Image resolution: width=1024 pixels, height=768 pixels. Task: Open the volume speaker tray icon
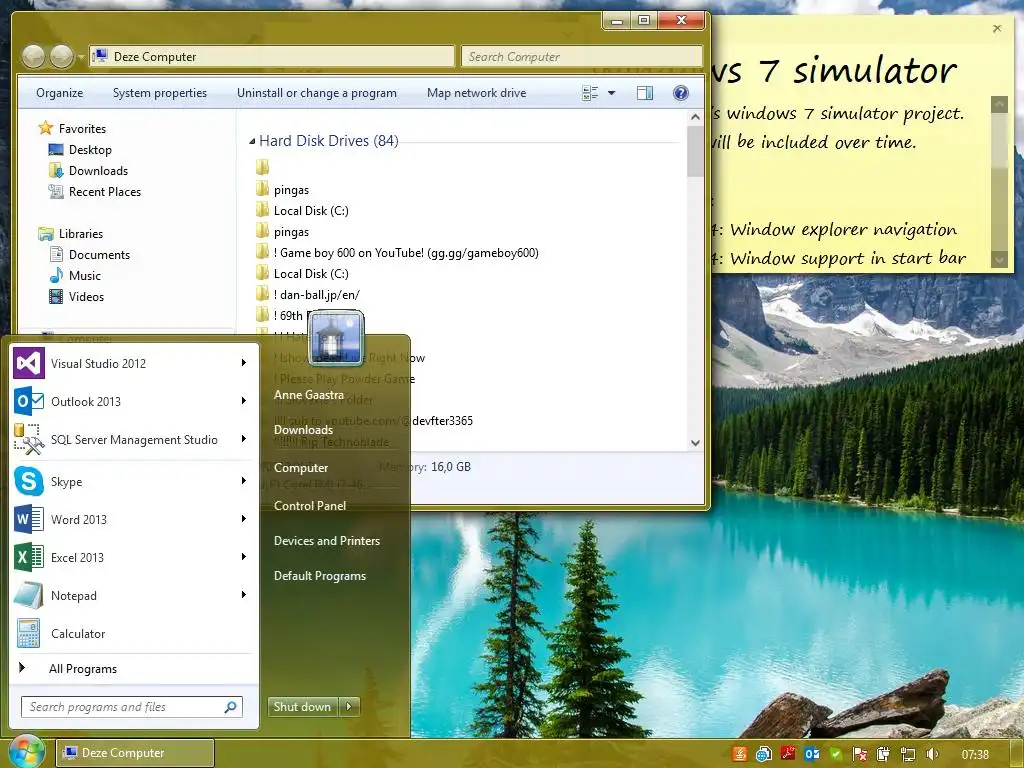[x=932, y=754]
